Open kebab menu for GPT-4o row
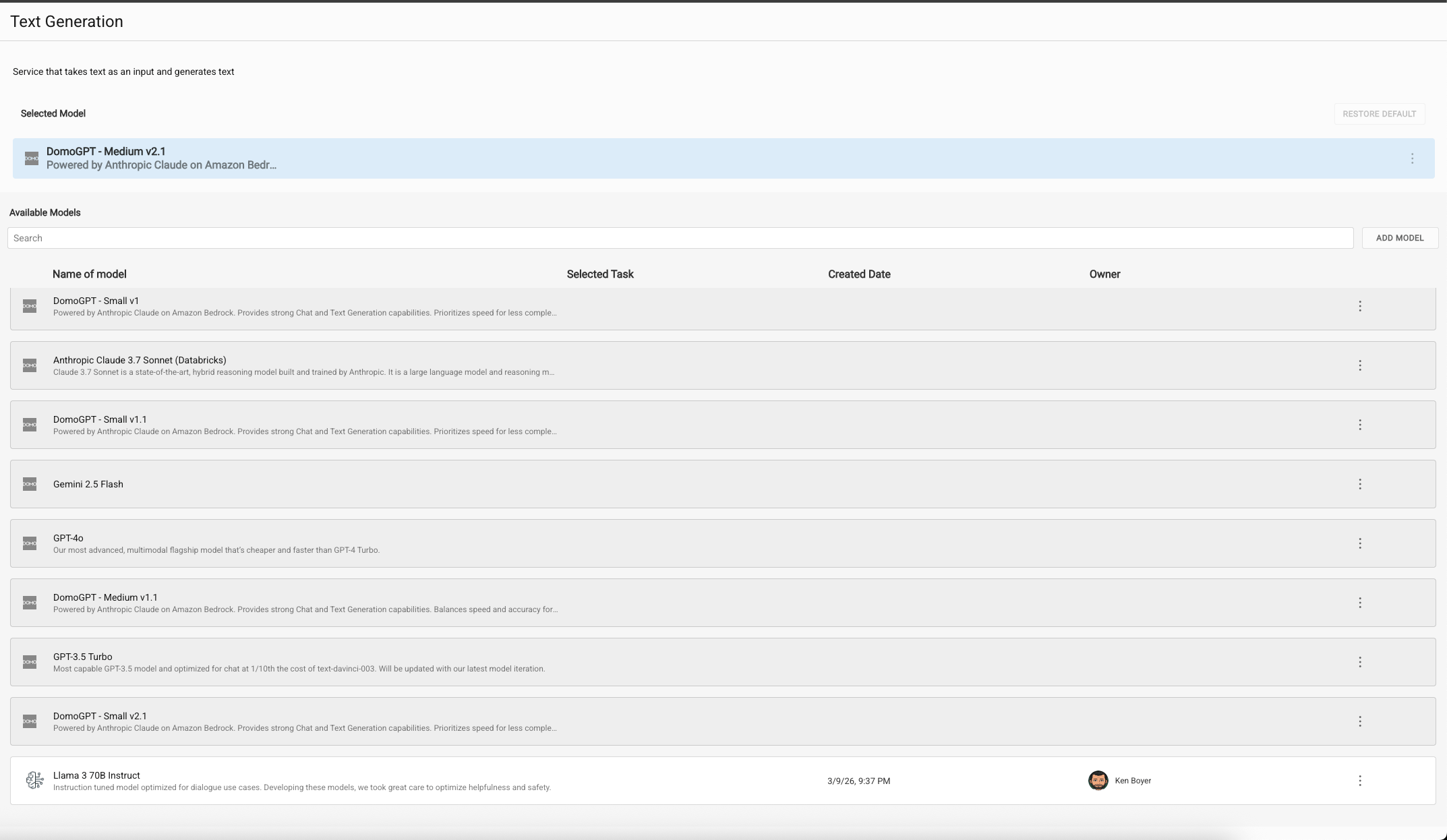The width and height of the screenshot is (1447, 840). tap(1360, 543)
